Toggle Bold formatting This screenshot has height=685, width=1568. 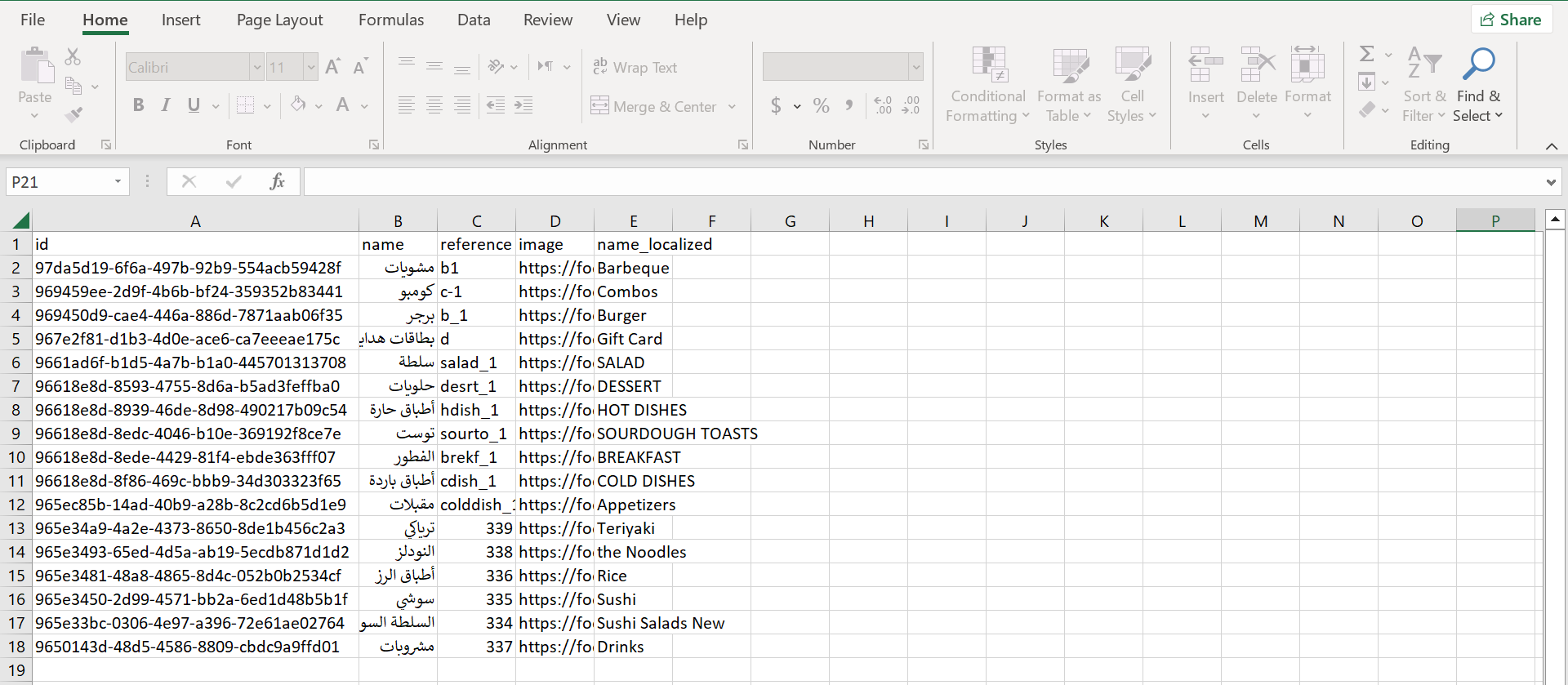pyautogui.click(x=138, y=105)
